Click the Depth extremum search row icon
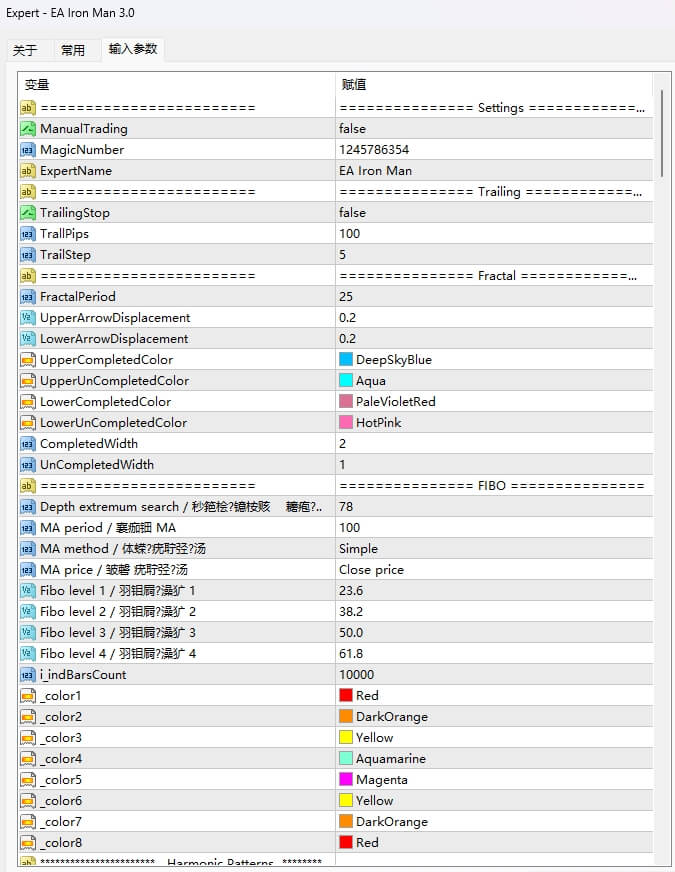 [28, 507]
